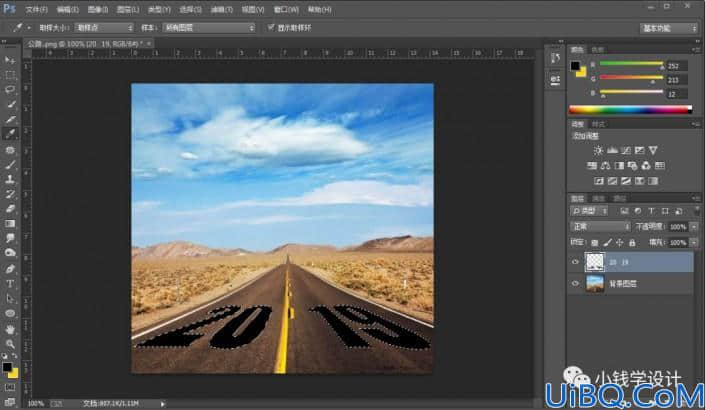705x410 pixels.
Task: Click the color spectrum ramp
Action: pyautogui.click(x=630, y=109)
